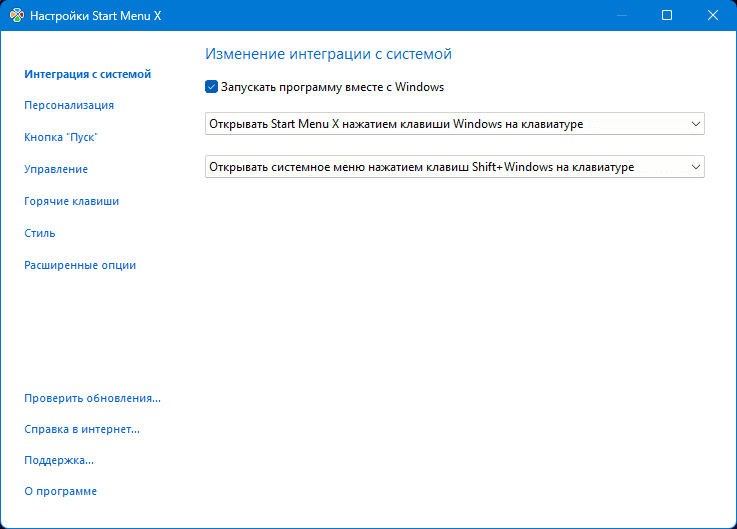Open the "Открывать системное меню" Shift+Windows dropdown
The width and height of the screenshot is (737, 529).
(x=455, y=167)
